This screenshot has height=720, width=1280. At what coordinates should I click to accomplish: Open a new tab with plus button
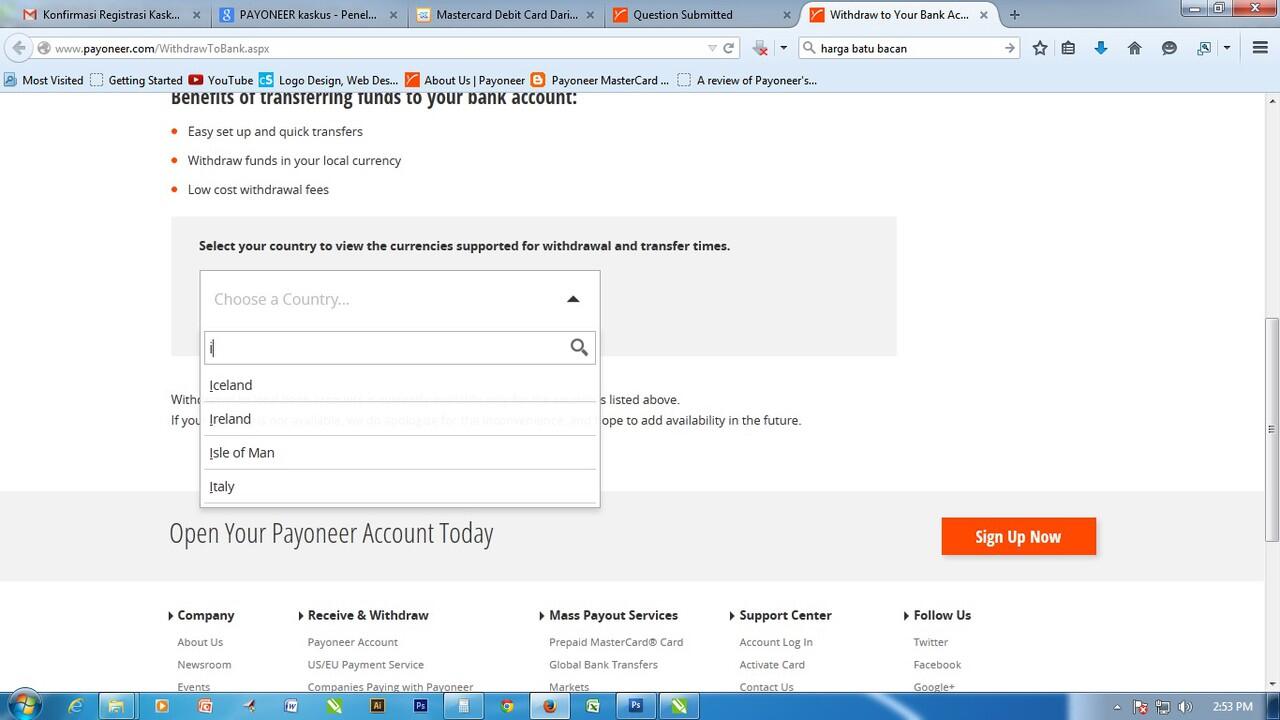coord(1015,15)
